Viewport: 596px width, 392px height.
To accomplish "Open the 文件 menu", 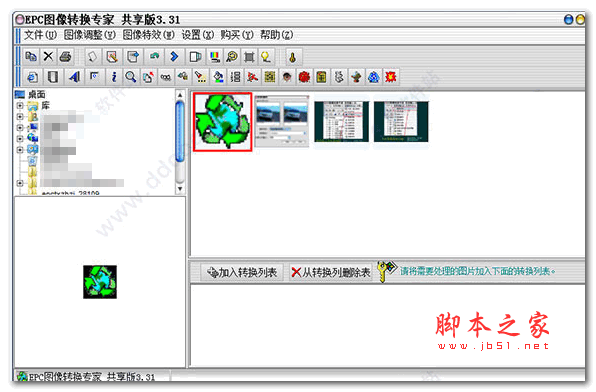I will tap(40, 35).
